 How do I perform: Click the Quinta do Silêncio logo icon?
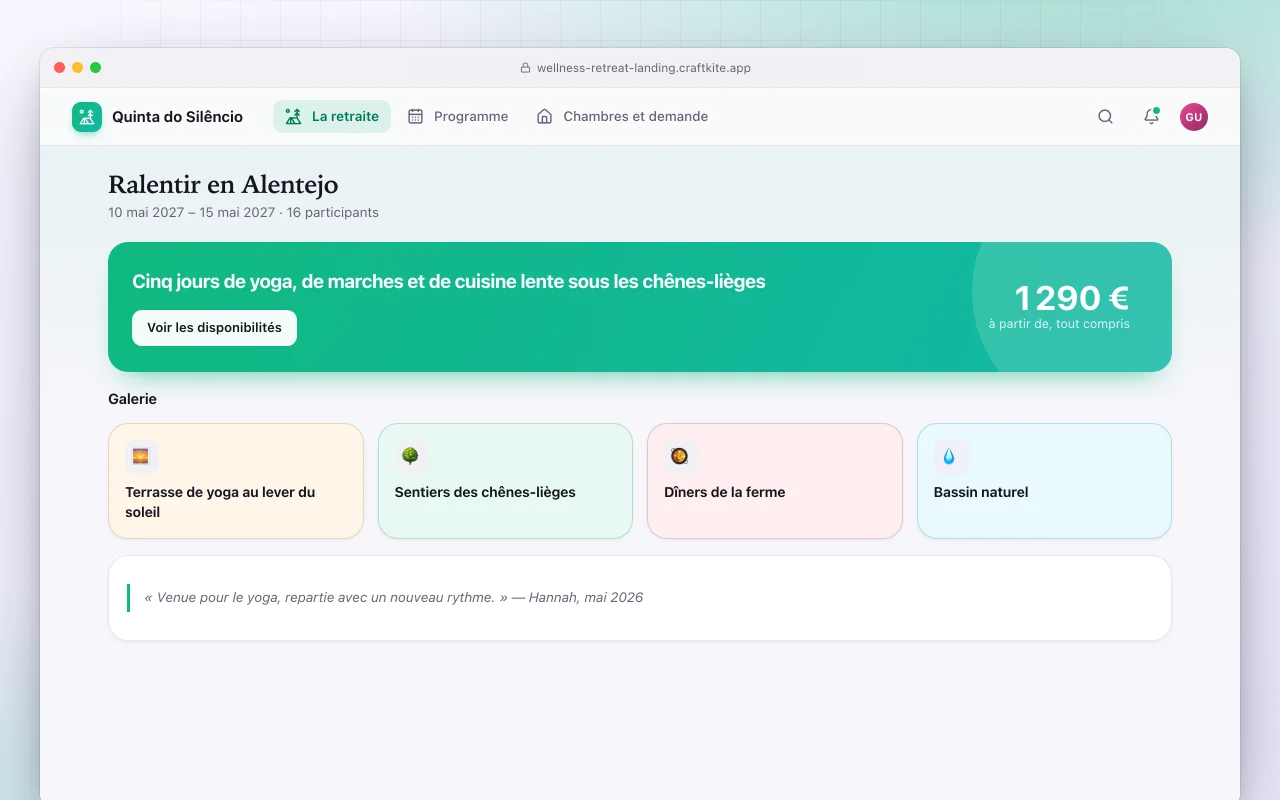(x=87, y=117)
